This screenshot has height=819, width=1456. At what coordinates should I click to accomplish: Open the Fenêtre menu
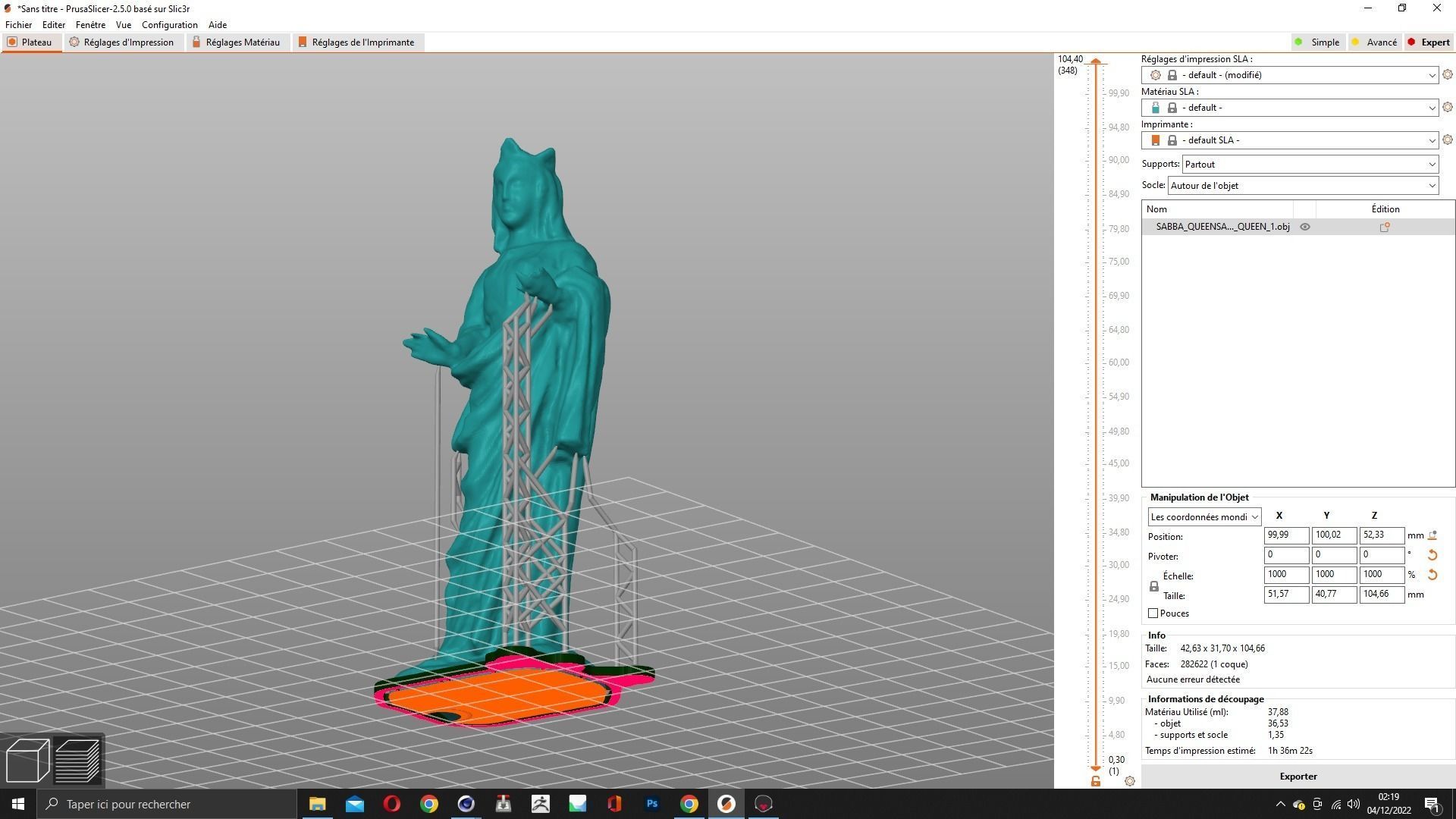pyautogui.click(x=90, y=25)
